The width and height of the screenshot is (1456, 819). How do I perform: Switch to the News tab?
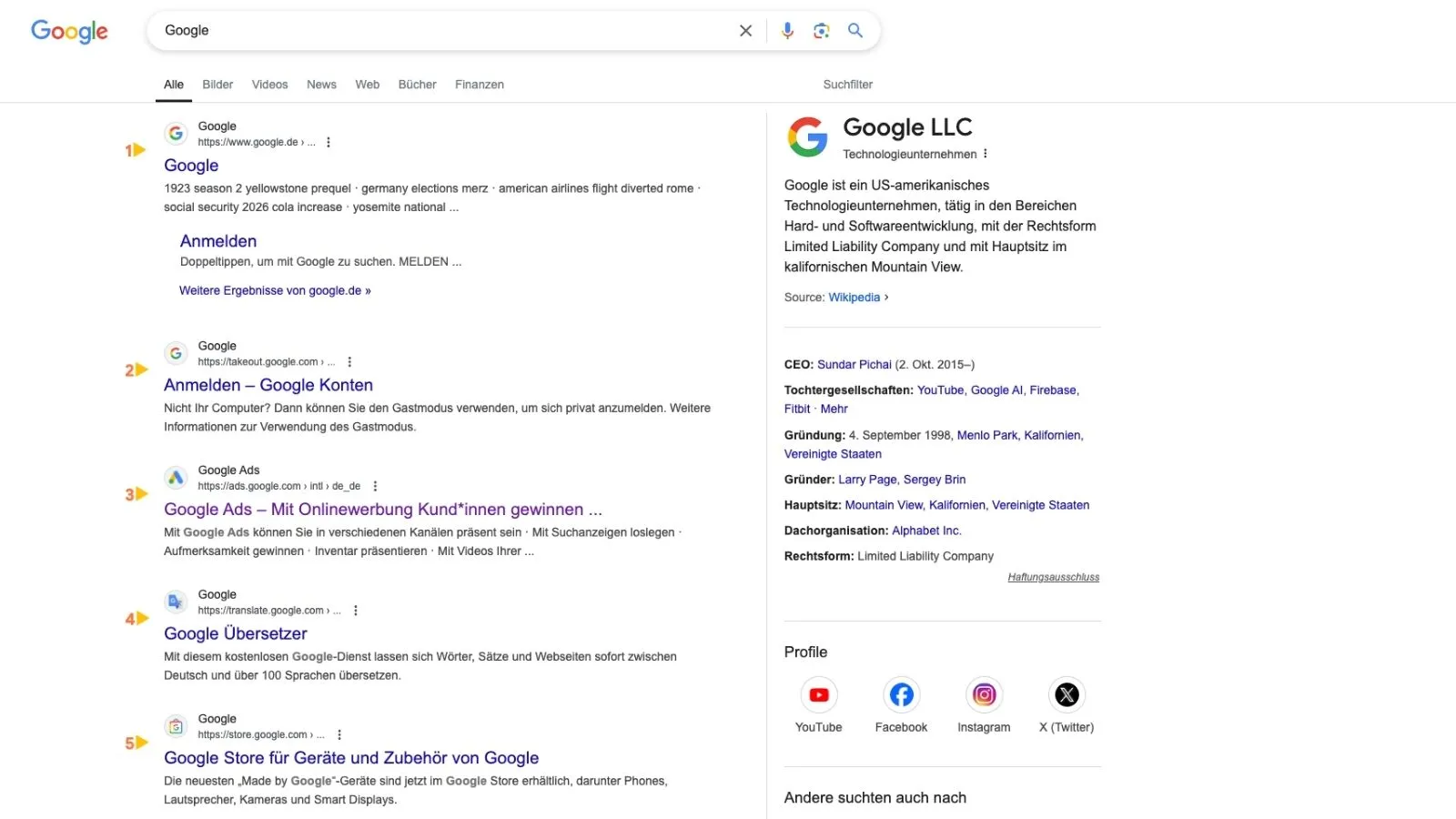tap(321, 84)
